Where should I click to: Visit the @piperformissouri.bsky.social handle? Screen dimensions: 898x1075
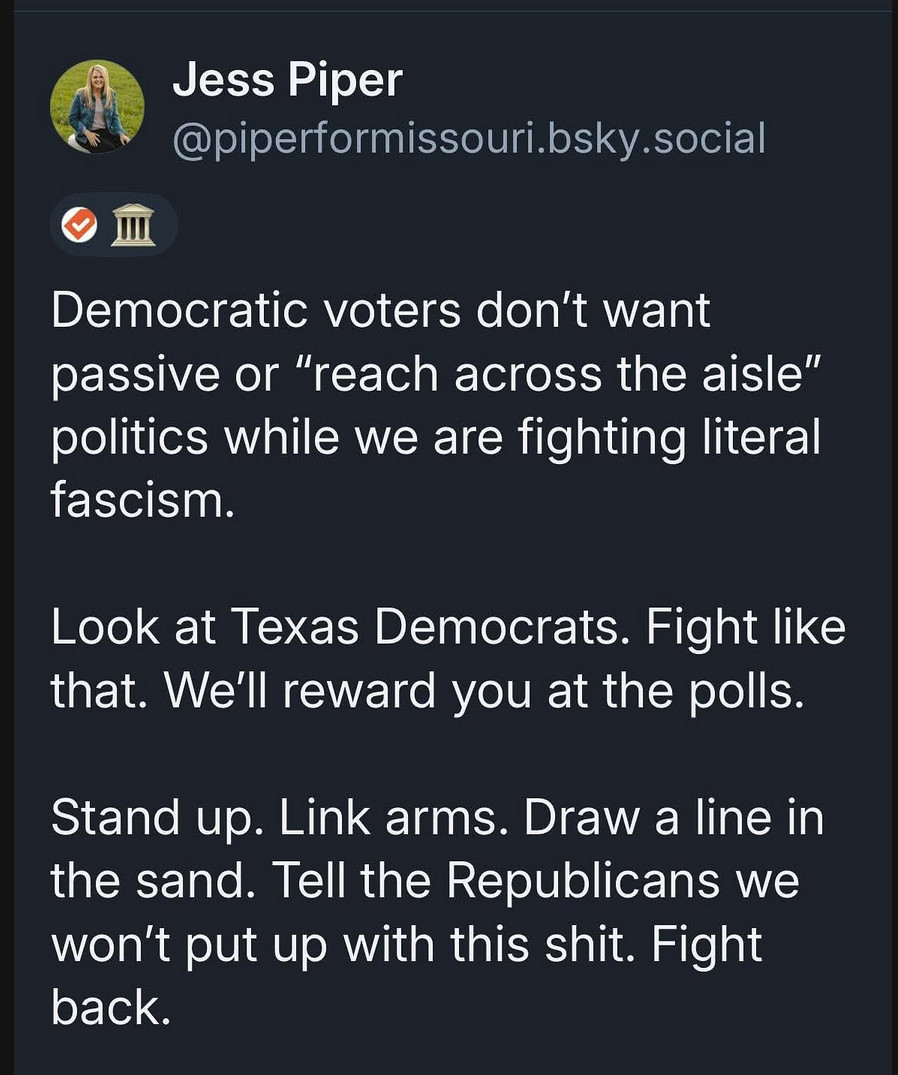[469, 138]
